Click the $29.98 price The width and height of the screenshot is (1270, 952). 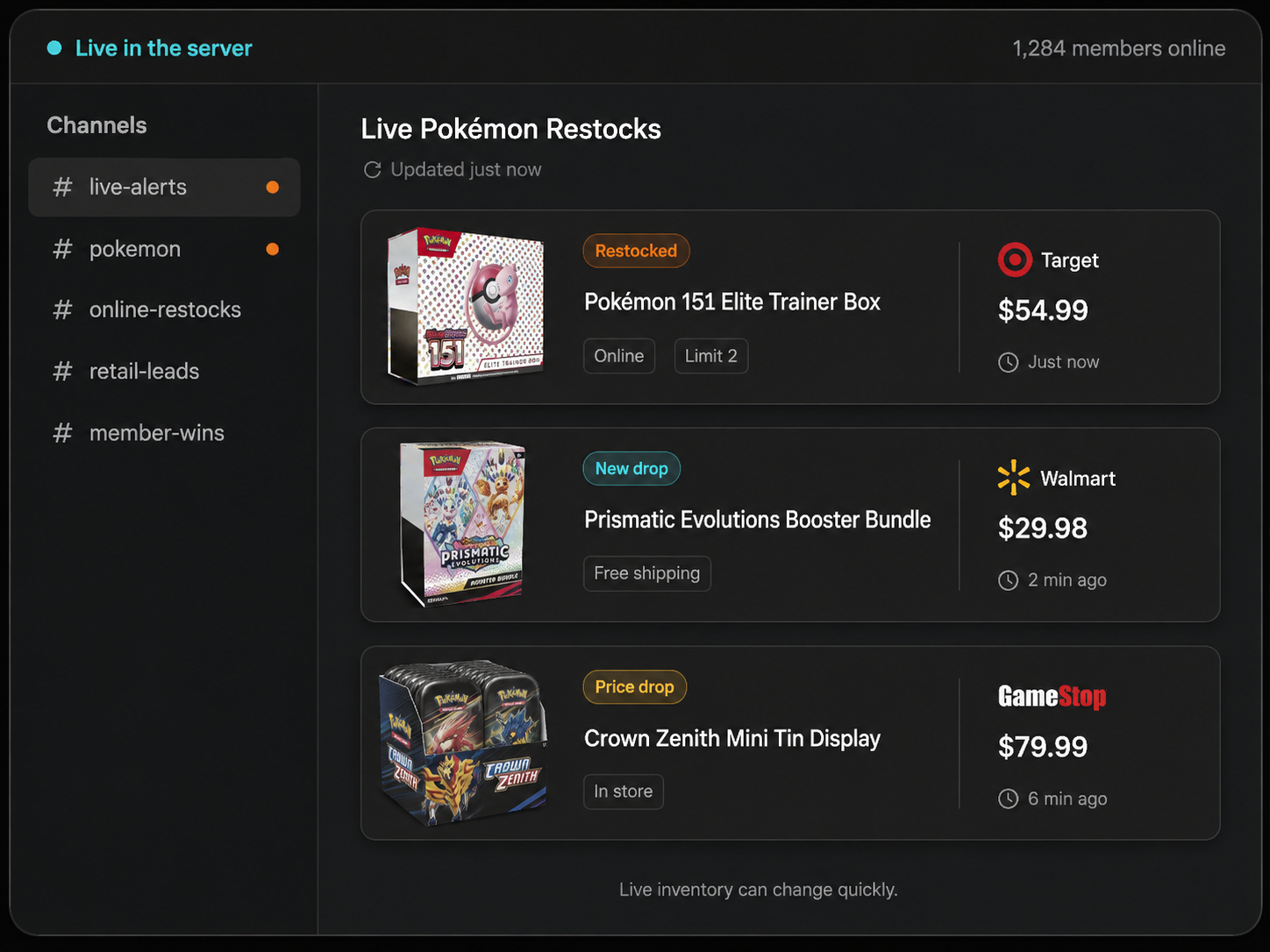(1043, 529)
